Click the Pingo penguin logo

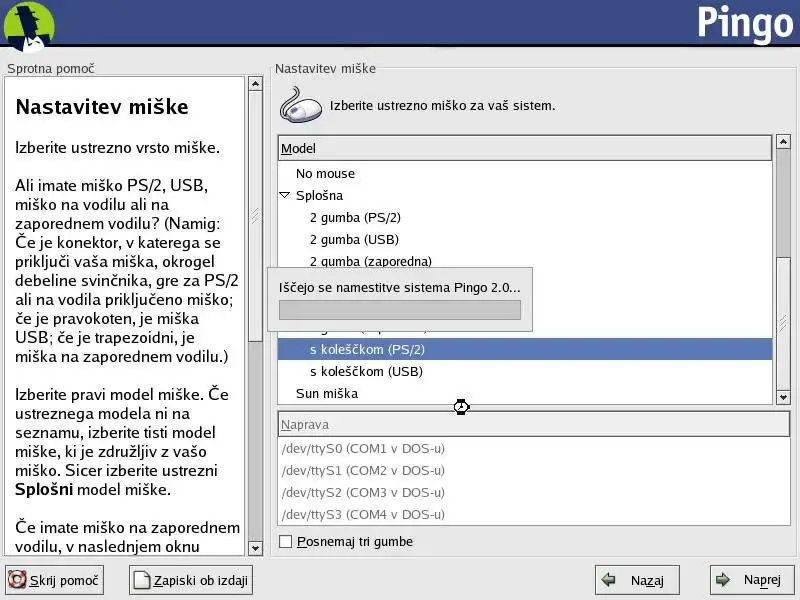29,27
